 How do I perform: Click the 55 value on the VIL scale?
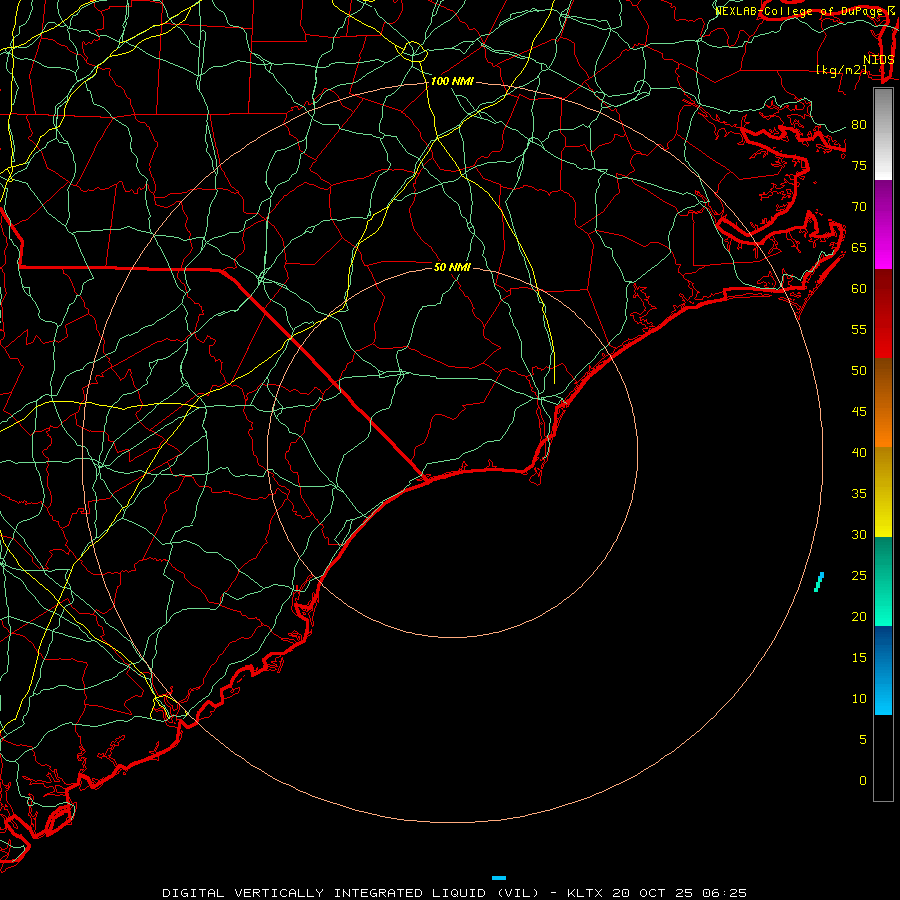859,329
